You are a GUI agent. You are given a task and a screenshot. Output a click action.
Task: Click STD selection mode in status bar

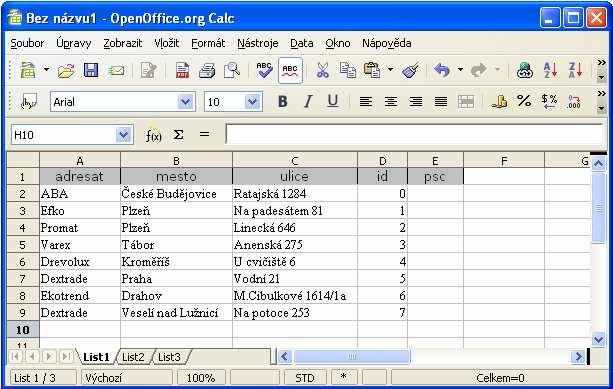(x=305, y=378)
